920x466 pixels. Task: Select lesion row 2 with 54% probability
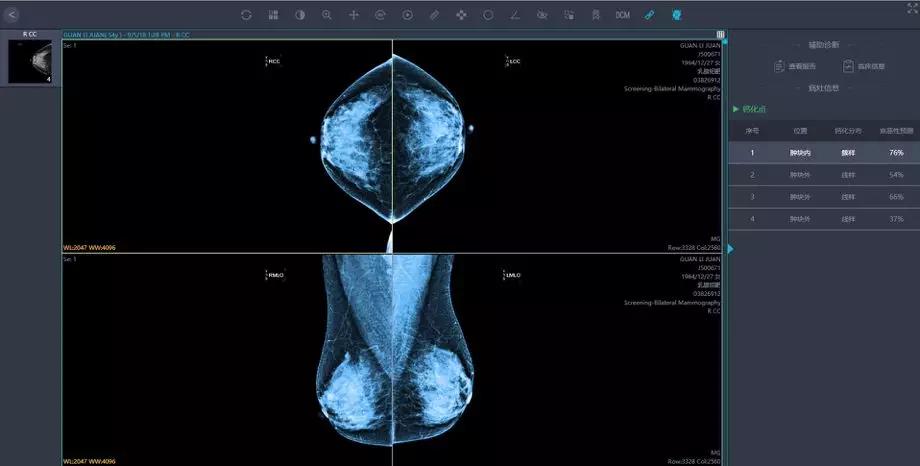[824, 175]
